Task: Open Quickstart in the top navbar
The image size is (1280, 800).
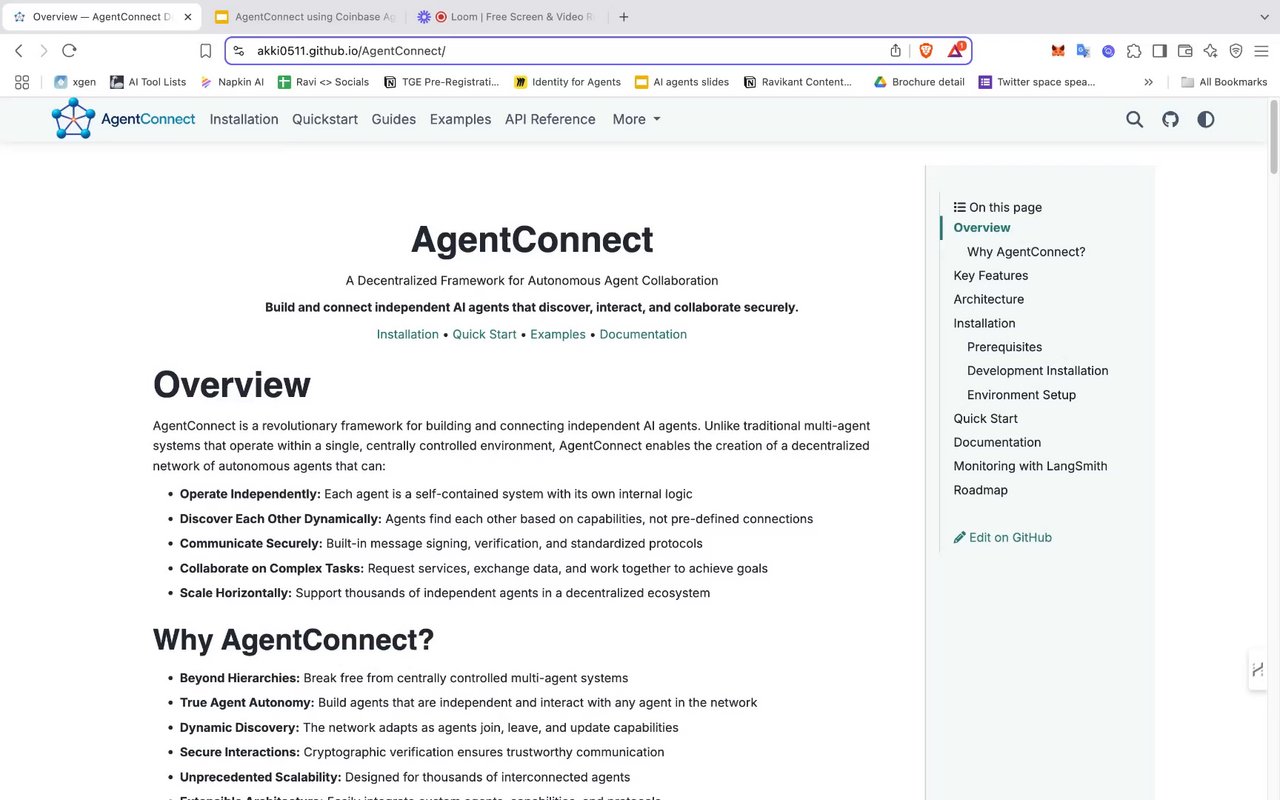Action: pyautogui.click(x=325, y=119)
